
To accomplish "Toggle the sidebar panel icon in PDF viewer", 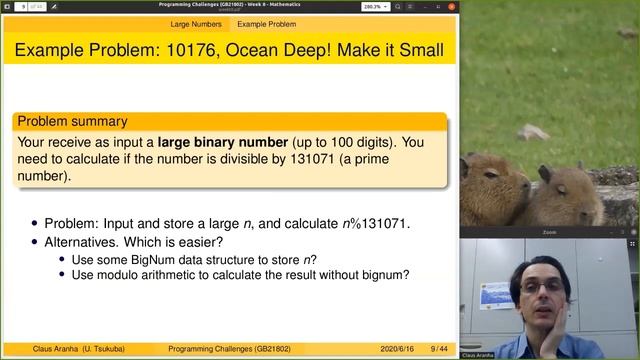I will point(7,7).
